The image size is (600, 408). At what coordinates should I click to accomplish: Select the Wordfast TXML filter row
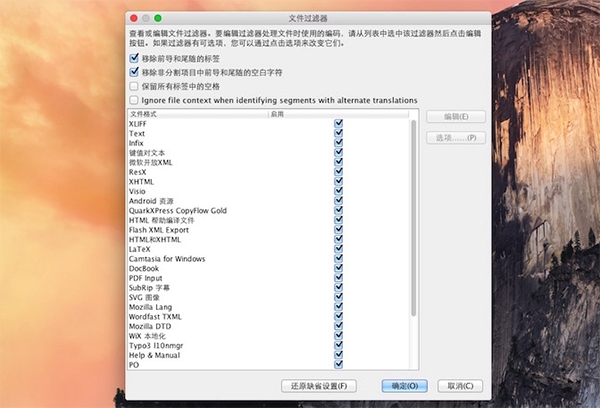coord(269,316)
